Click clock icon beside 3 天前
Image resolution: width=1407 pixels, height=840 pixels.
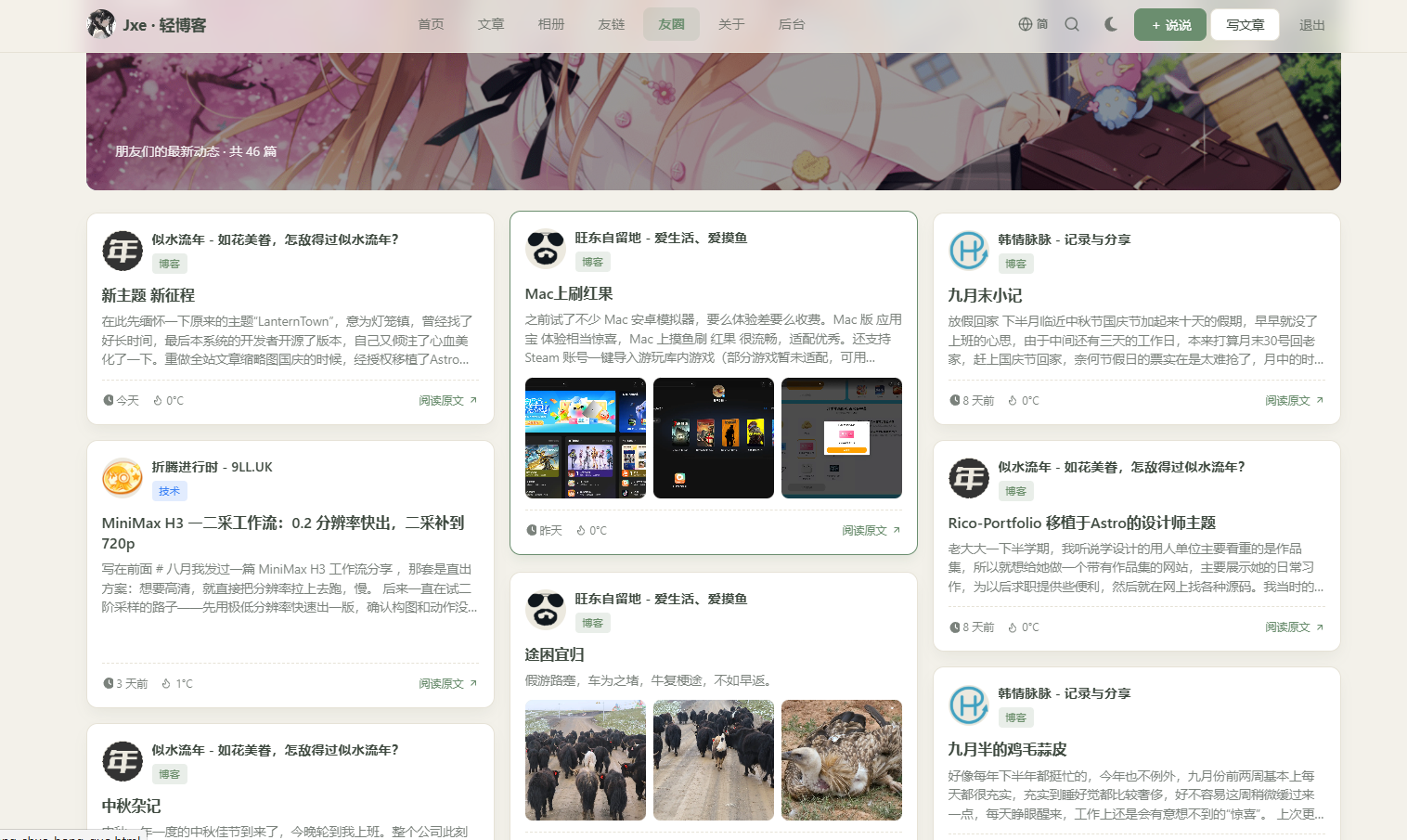109,683
